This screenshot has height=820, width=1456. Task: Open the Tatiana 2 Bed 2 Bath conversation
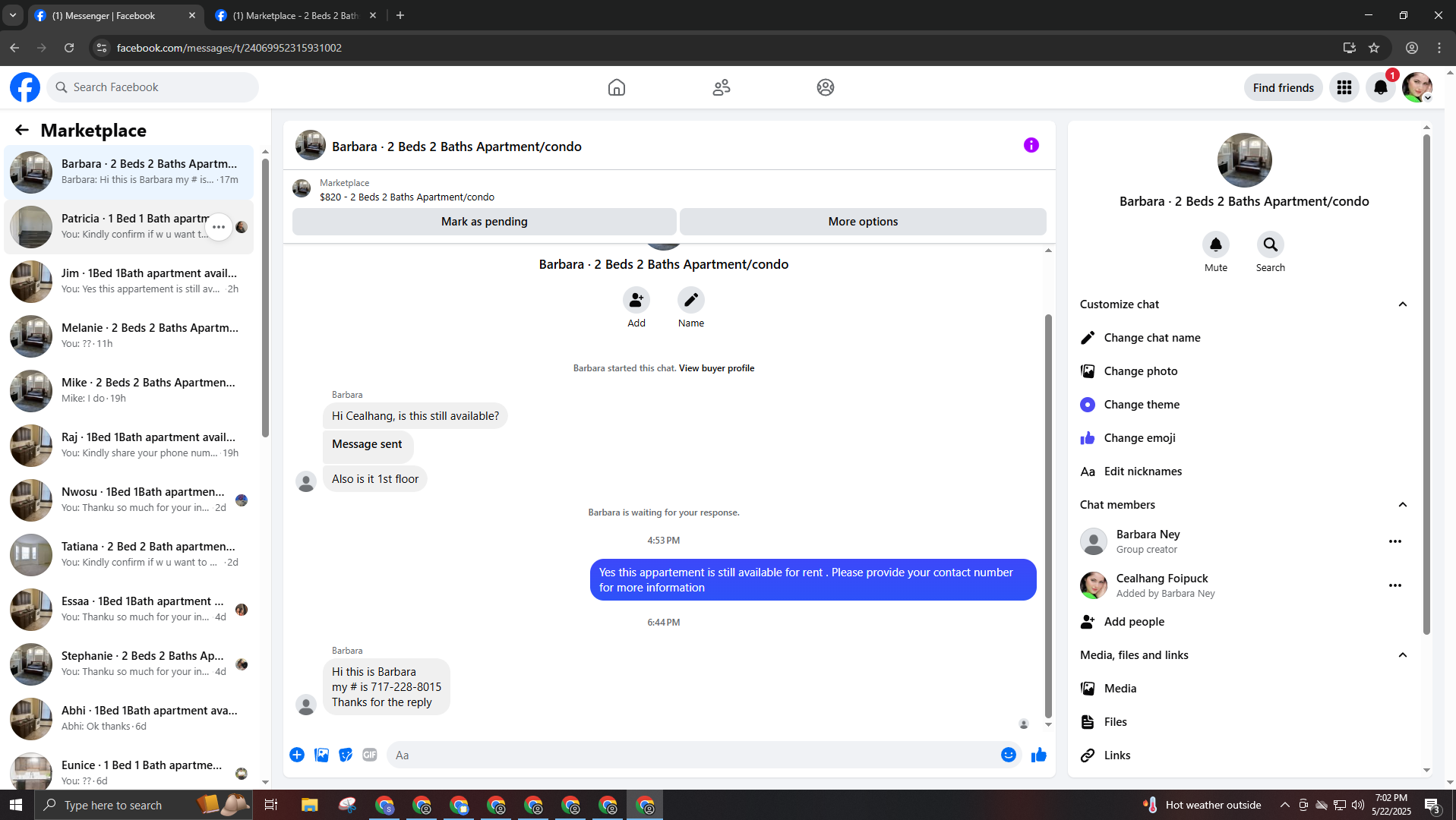pyautogui.click(x=129, y=555)
